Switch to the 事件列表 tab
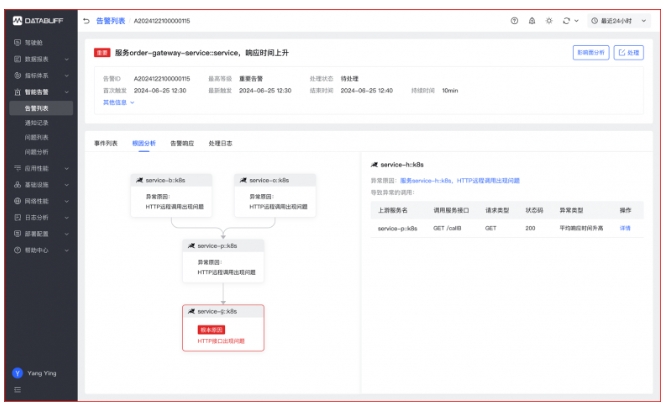Image resolution: width=669 pixels, height=407 pixels. point(106,143)
